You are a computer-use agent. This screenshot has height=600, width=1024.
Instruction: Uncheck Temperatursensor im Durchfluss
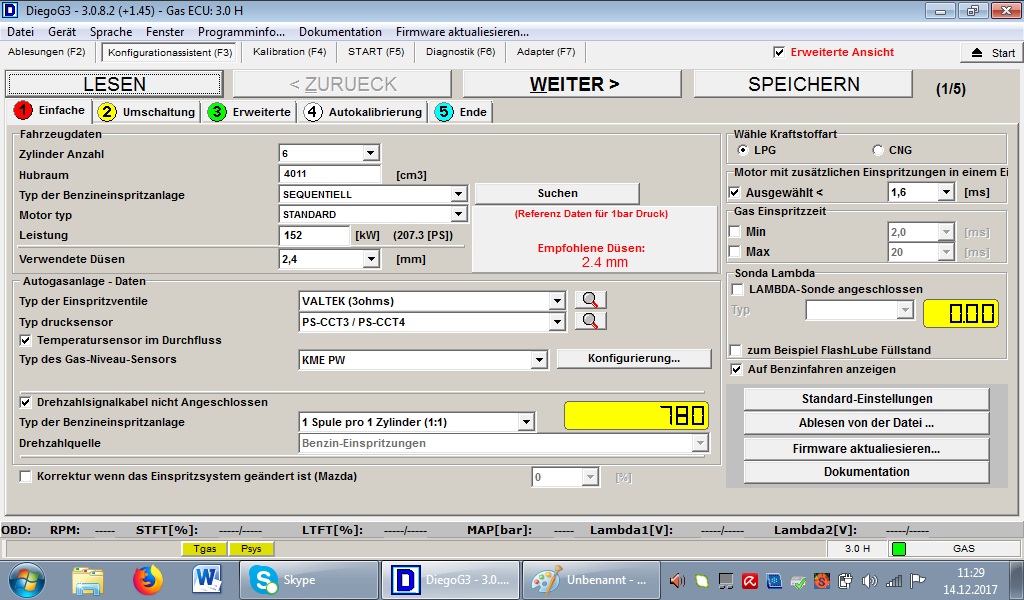[x=26, y=340]
